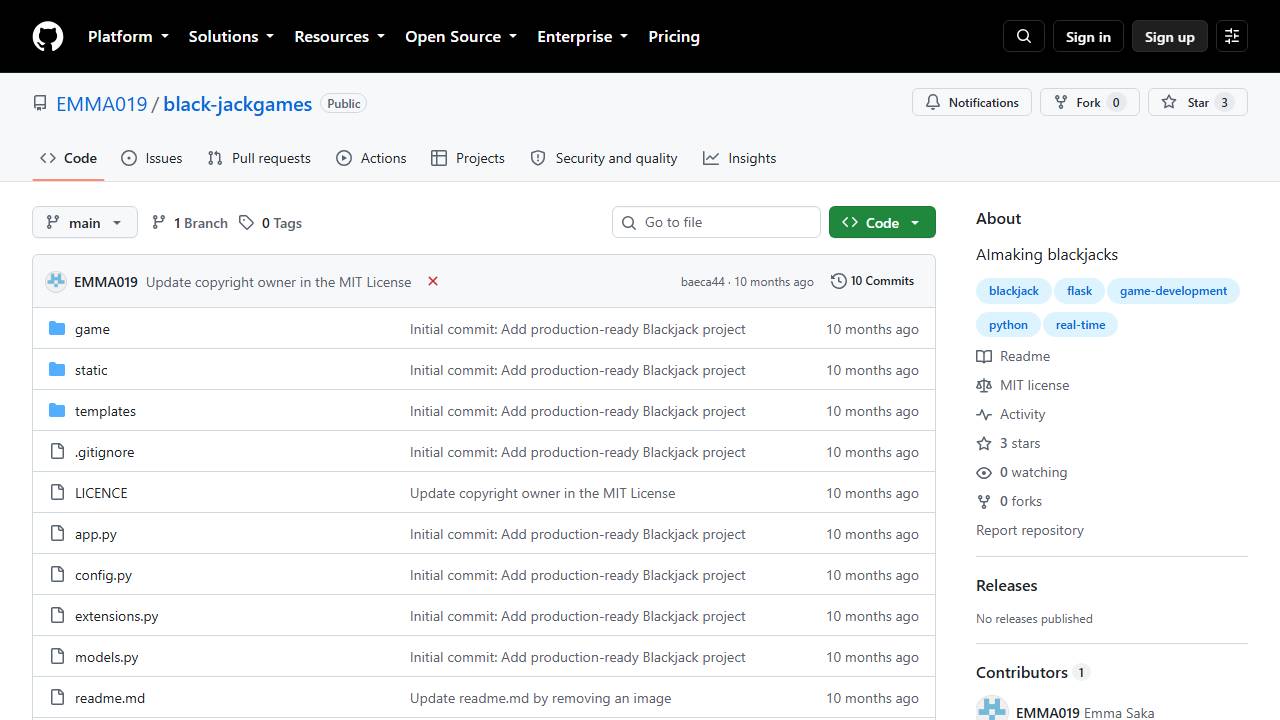View the 10 Commits history link
Image resolution: width=1280 pixels, height=720 pixels.
873,281
